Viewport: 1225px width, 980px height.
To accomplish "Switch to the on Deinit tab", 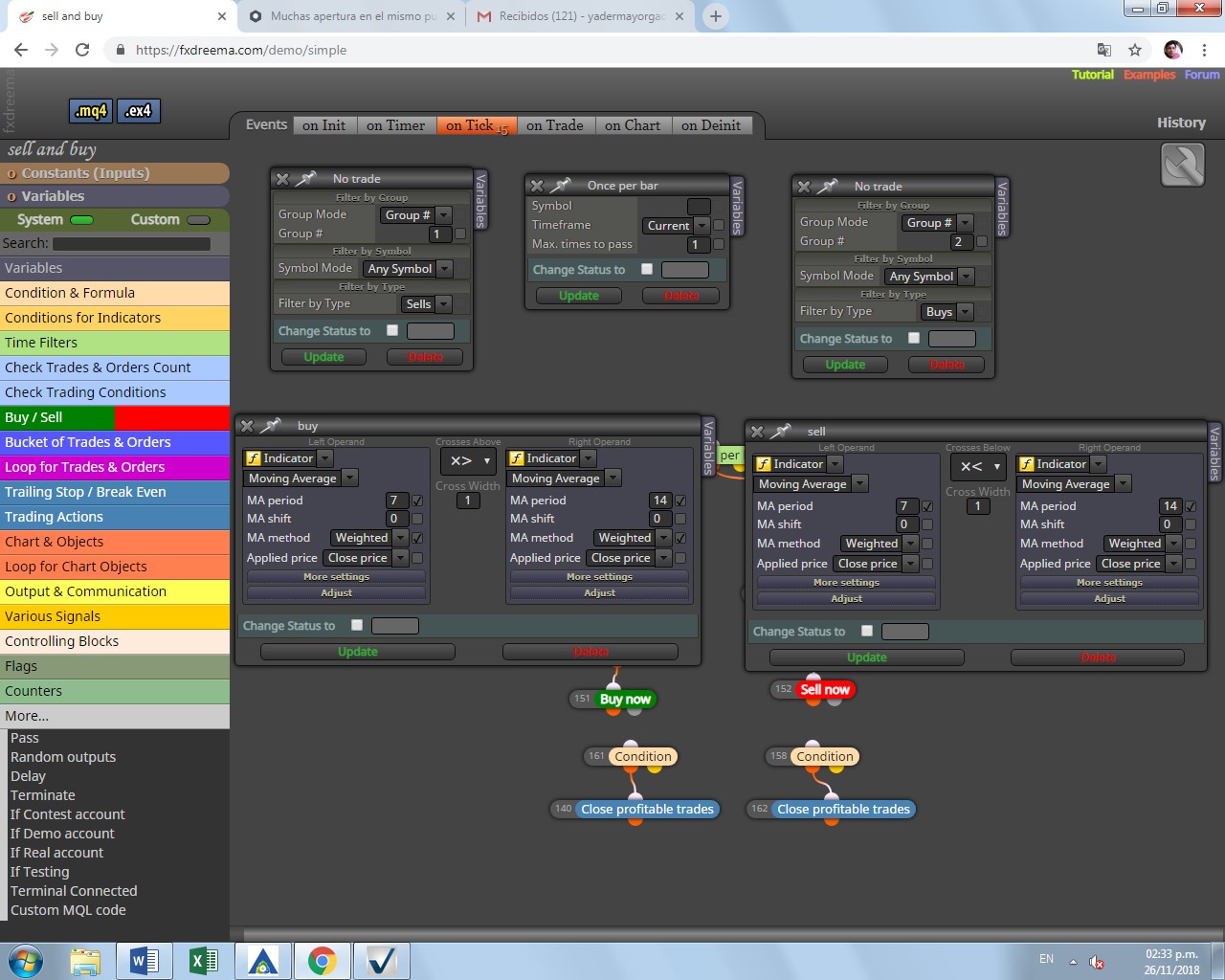I will pyautogui.click(x=711, y=125).
